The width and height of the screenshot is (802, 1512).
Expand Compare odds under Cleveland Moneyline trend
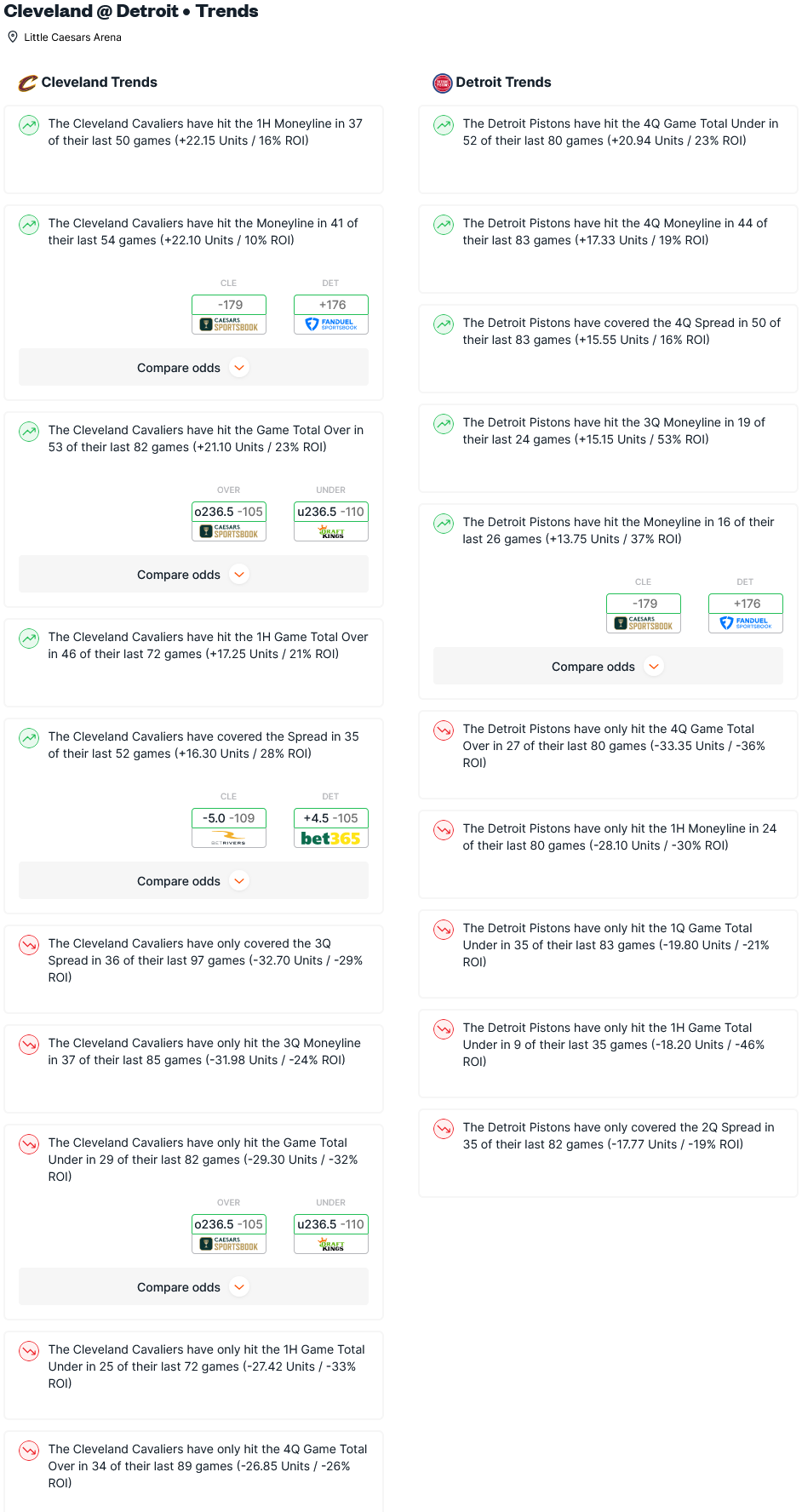click(x=194, y=368)
